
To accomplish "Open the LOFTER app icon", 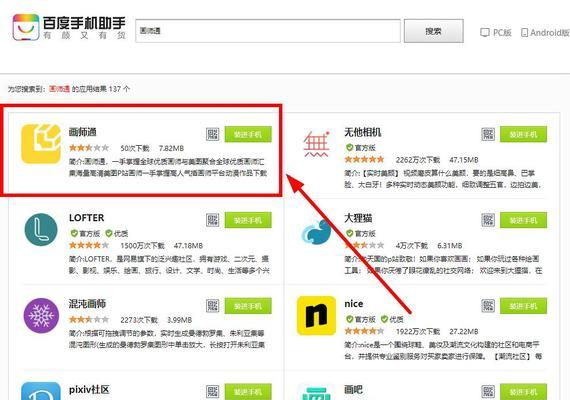I will click(x=41, y=230).
